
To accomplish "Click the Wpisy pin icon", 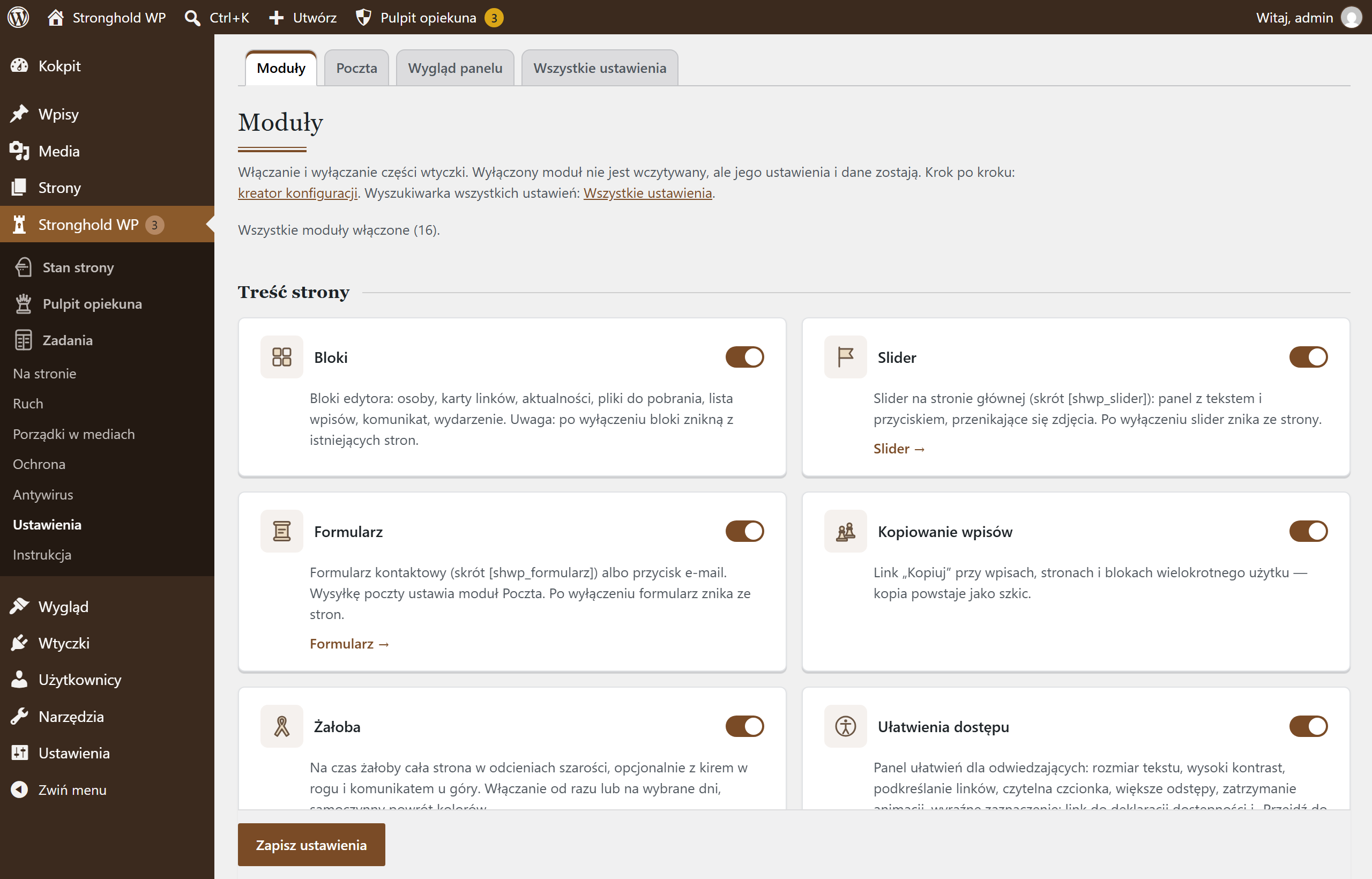I will 19,114.
